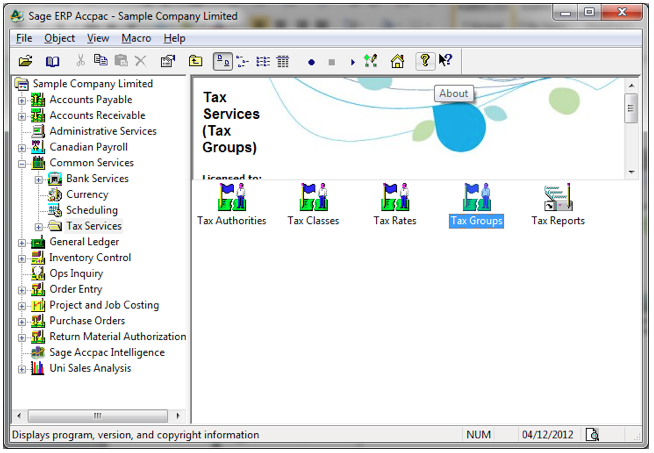Click the open book toolbar icon
This screenshot has height=453, width=654.
pos(52,61)
